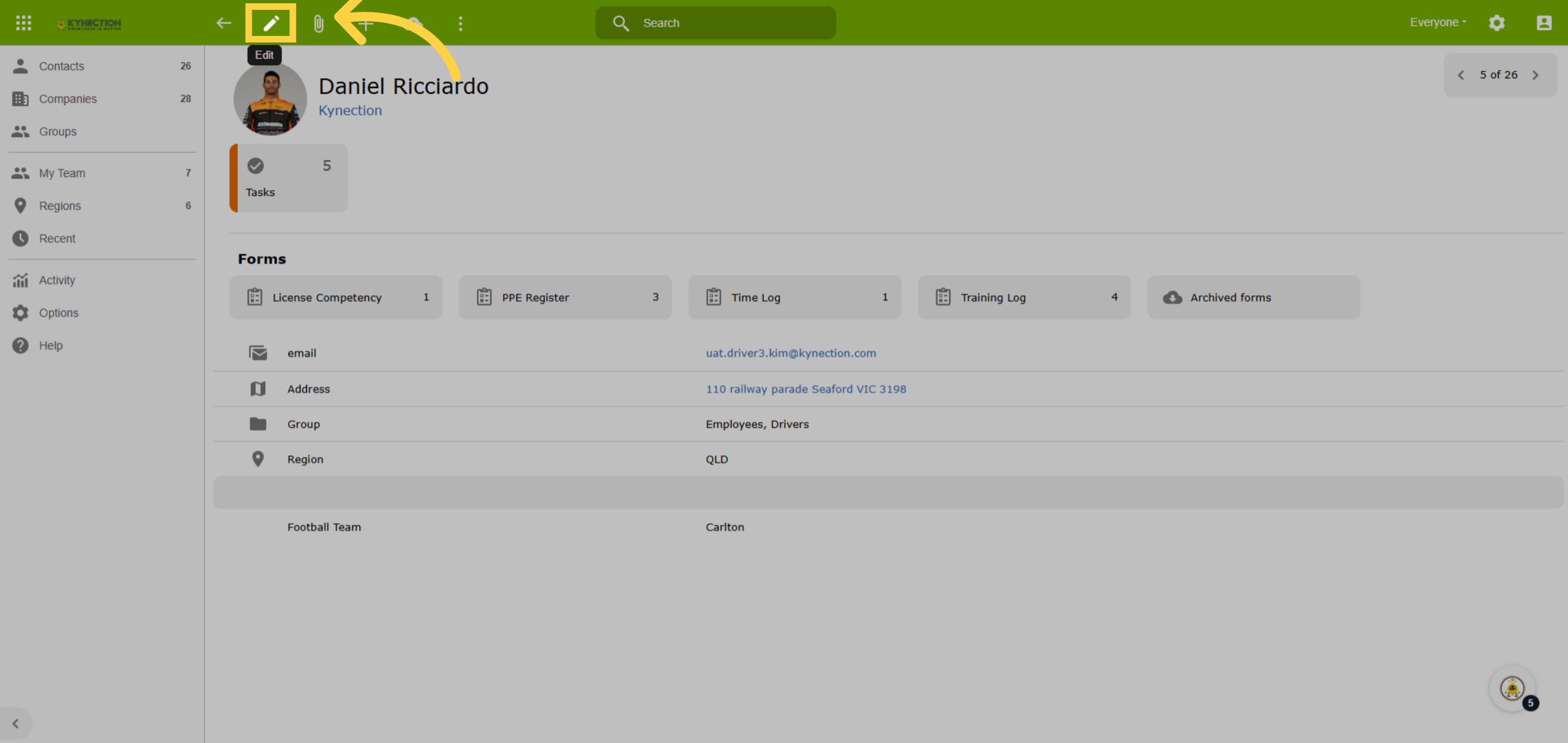Click the chat bot bubble with badge
This screenshot has width=1568, height=743.
pos(1513,689)
